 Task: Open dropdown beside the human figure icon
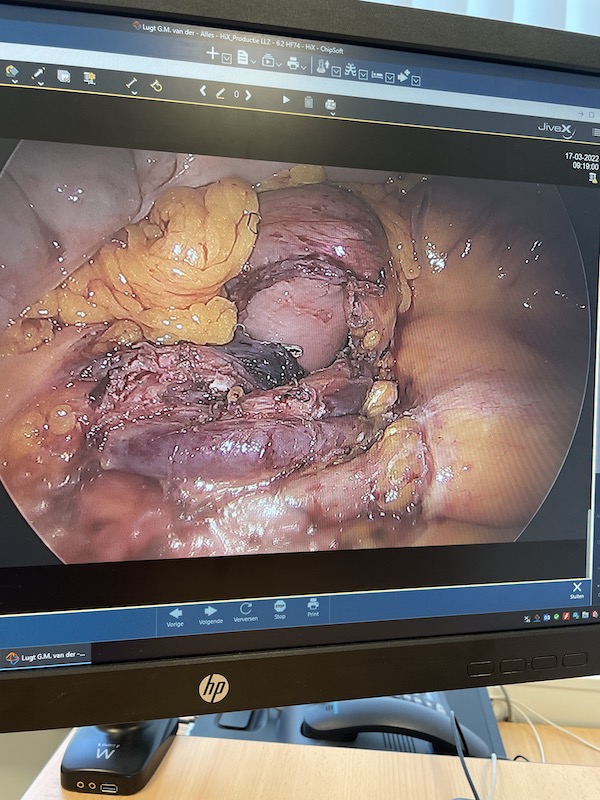[363, 75]
